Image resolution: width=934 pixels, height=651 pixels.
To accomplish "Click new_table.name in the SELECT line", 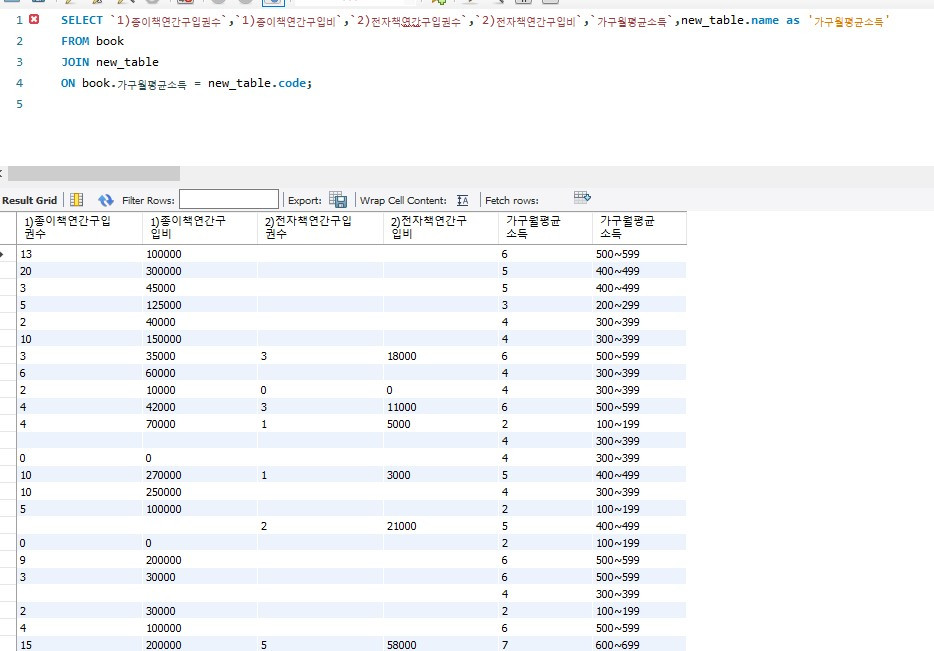I will (730, 20).
